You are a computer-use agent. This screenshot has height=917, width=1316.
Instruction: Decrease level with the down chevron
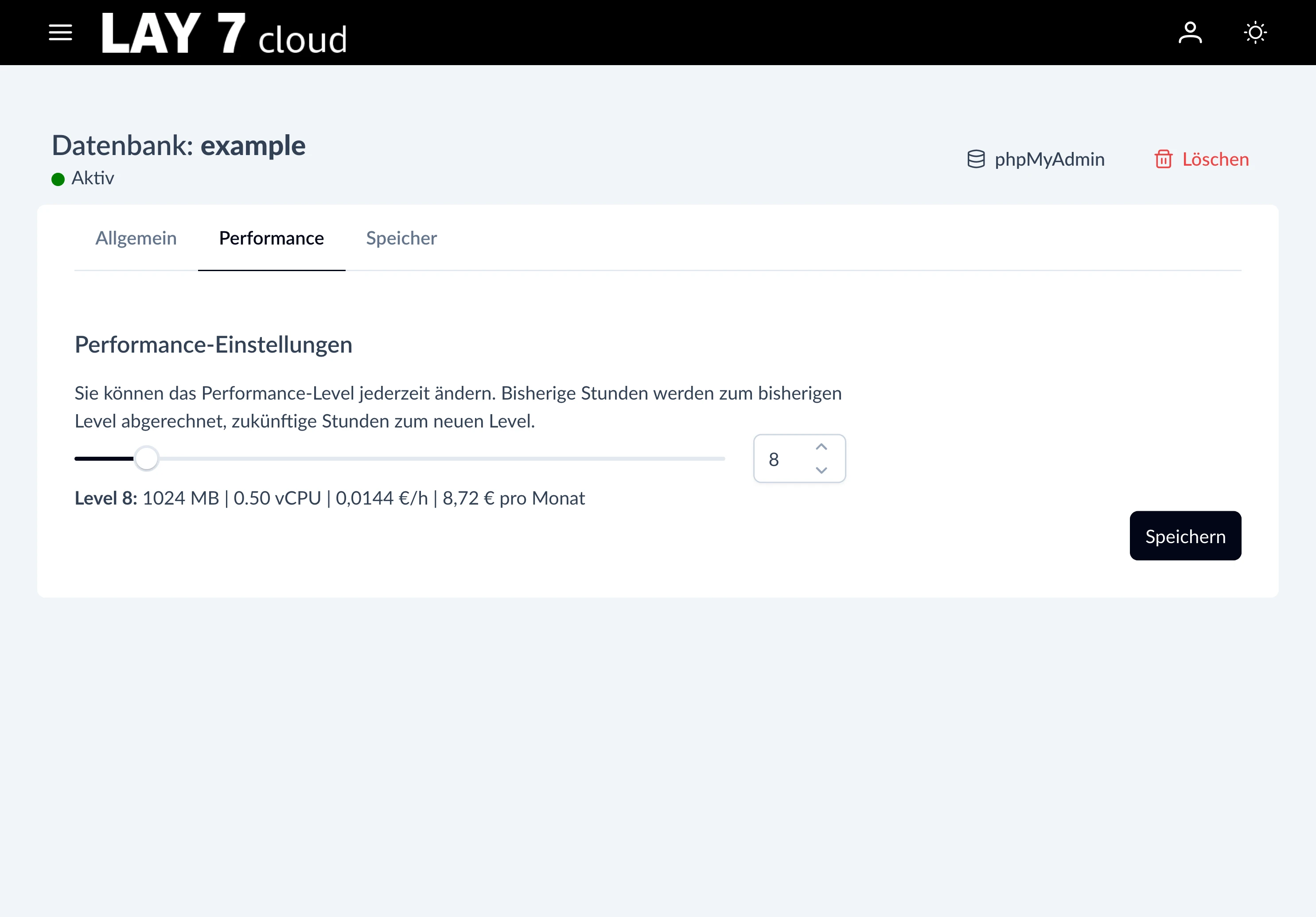pos(821,470)
